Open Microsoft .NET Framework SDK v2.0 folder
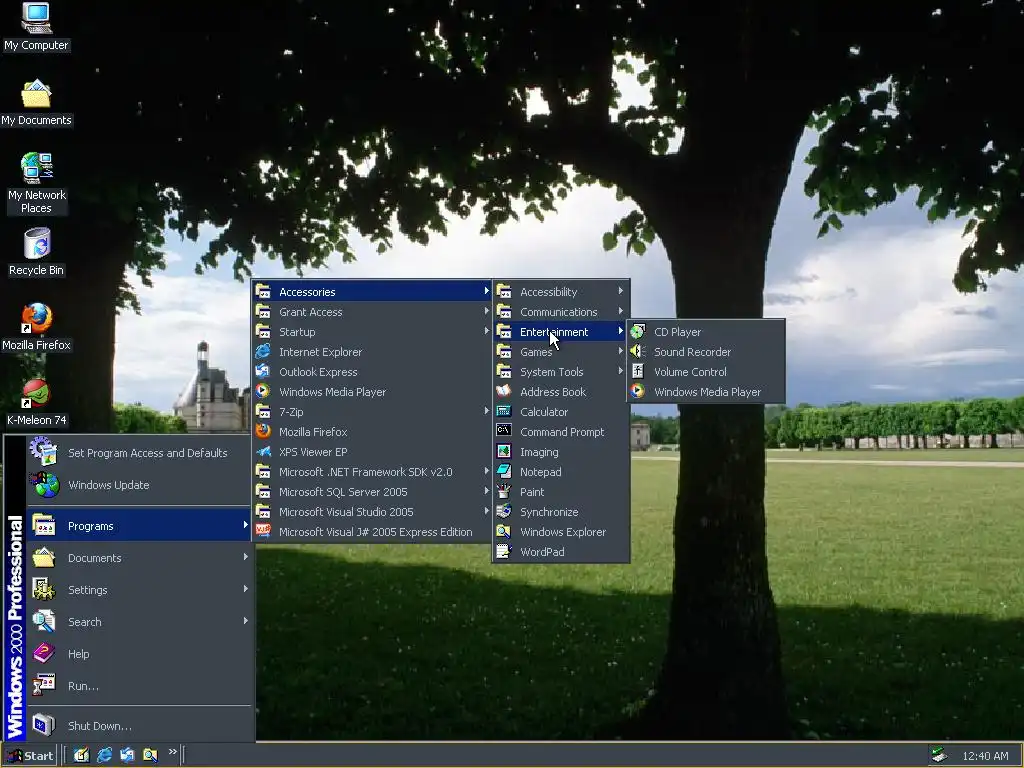Screen dimensions: 1024x768 click(372, 472)
